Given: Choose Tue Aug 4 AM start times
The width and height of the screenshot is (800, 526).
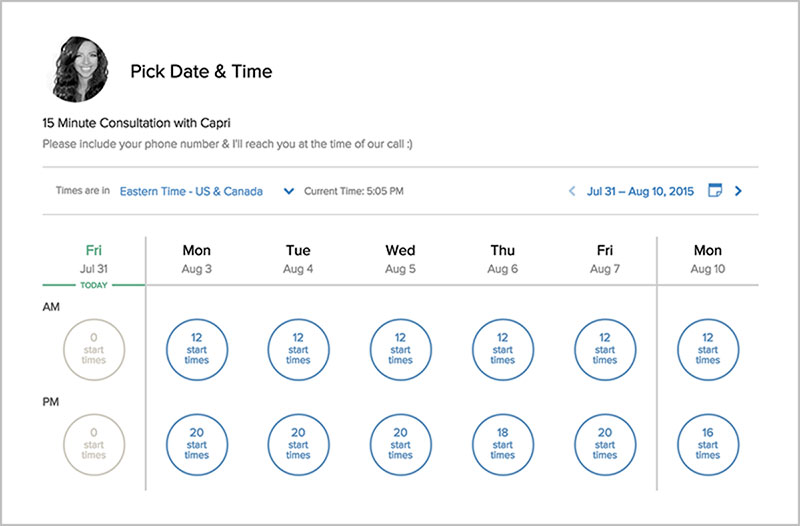Looking at the screenshot, I should pos(298,349).
